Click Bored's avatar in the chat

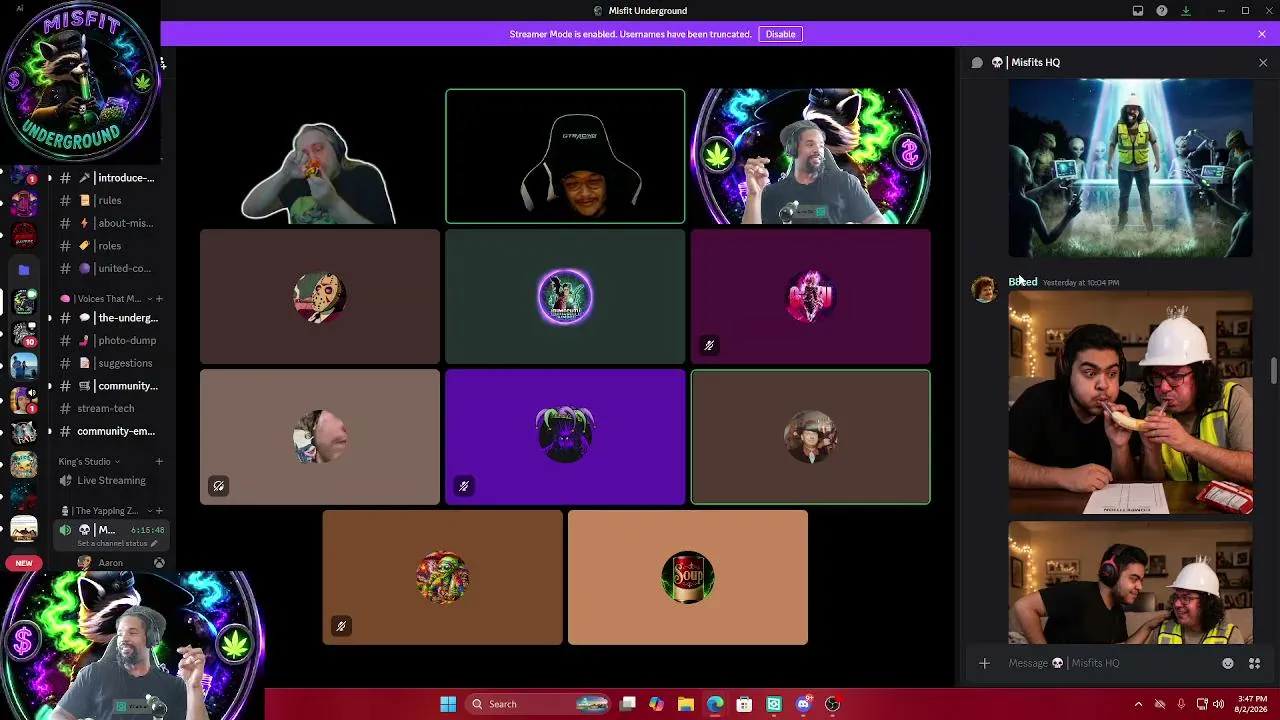pyautogui.click(x=985, y=290)
